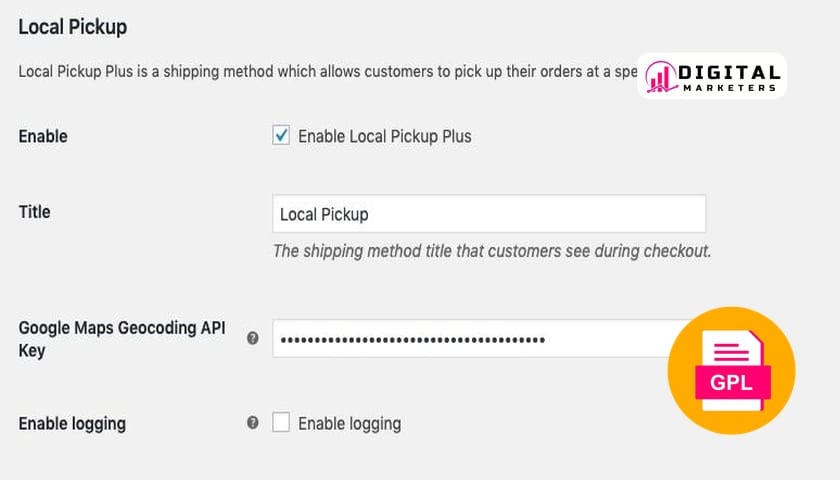This screenshot has width=840, height=480.
Task: Click the Title field label
Action: 35,212
